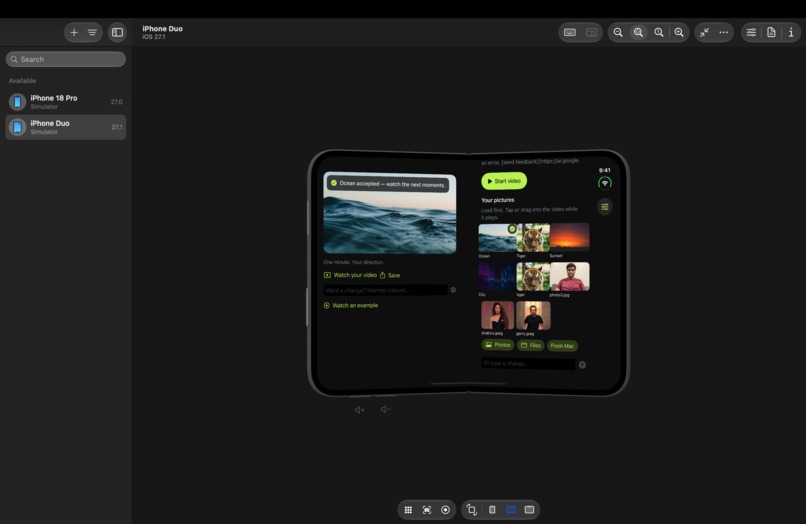Click the send icon beside 'Or type a change'
This screenshot has height=524, width=806.
(x=582, y=365)
